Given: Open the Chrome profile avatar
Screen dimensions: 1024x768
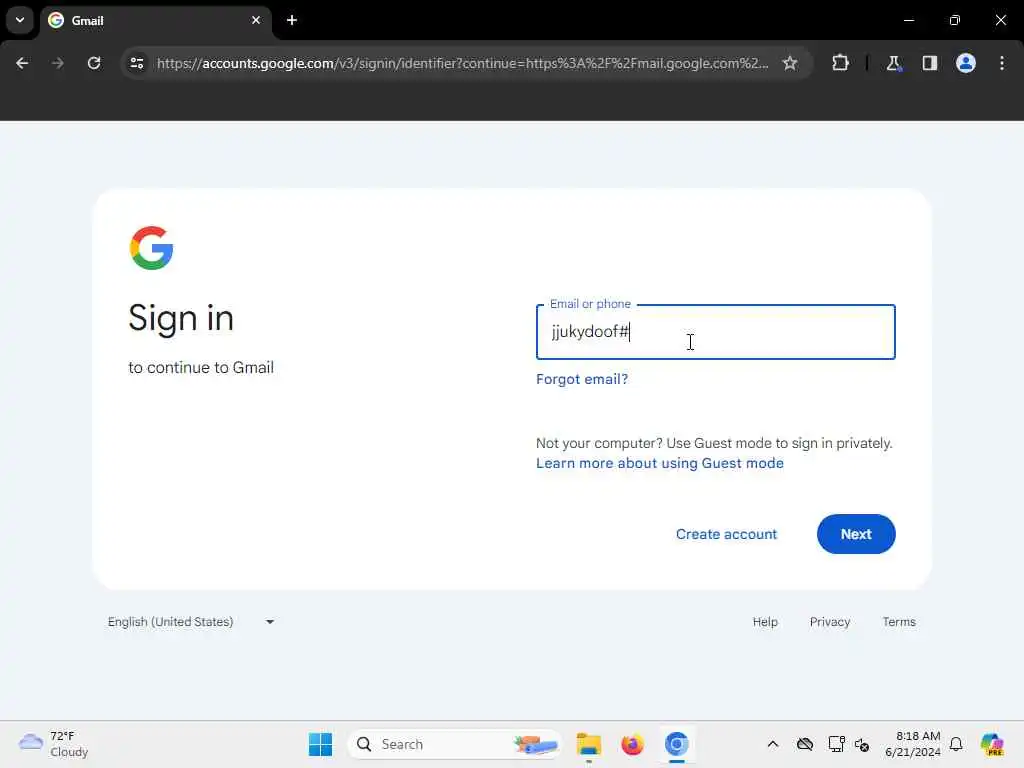Looking at the screenshot, I should (966, 63).
